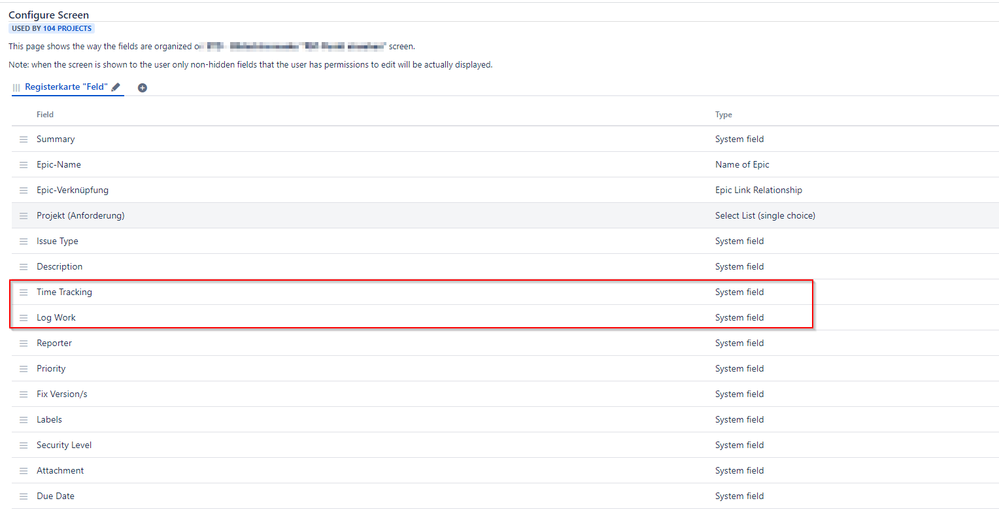Click System field type in Due Date row
This screenshot has height=513, width=999.
tap(739, 496)
